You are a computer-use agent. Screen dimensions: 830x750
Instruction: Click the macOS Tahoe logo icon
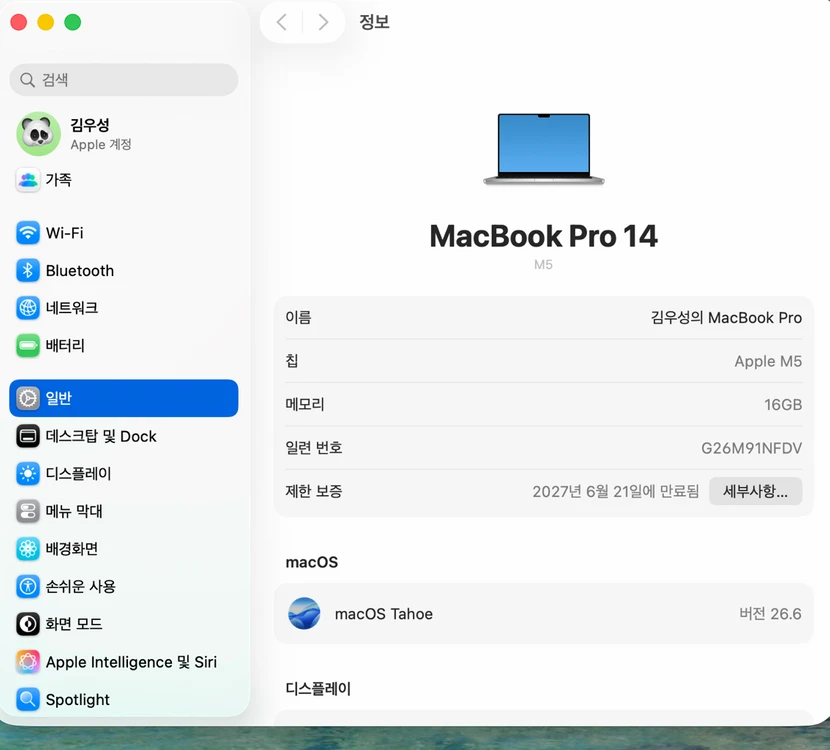pyautogui.click(x=304, y=613)
